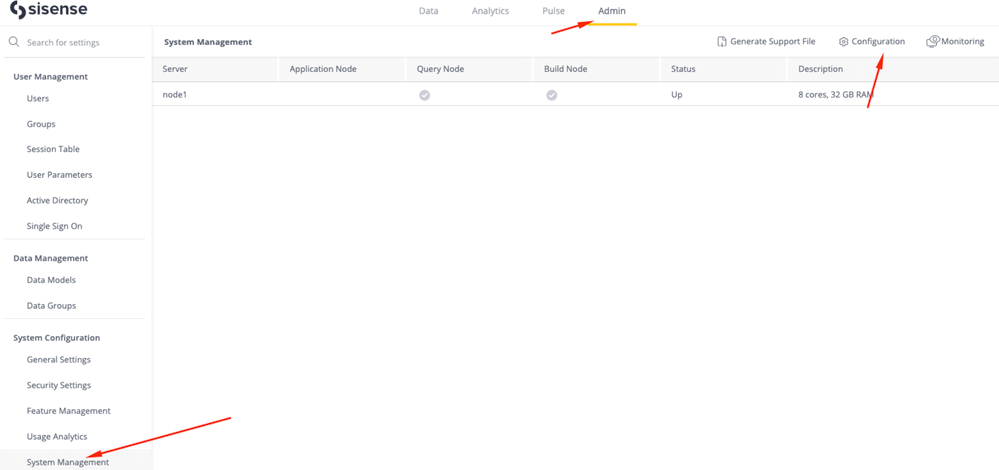Open Feature Management settings
This screenshot has height=470, width=999.
point(68,411)
